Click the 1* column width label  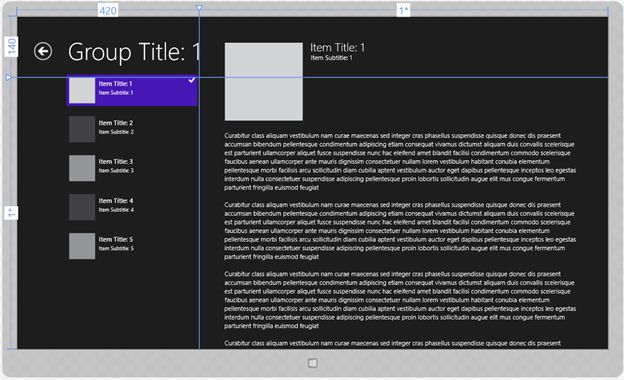404,10
